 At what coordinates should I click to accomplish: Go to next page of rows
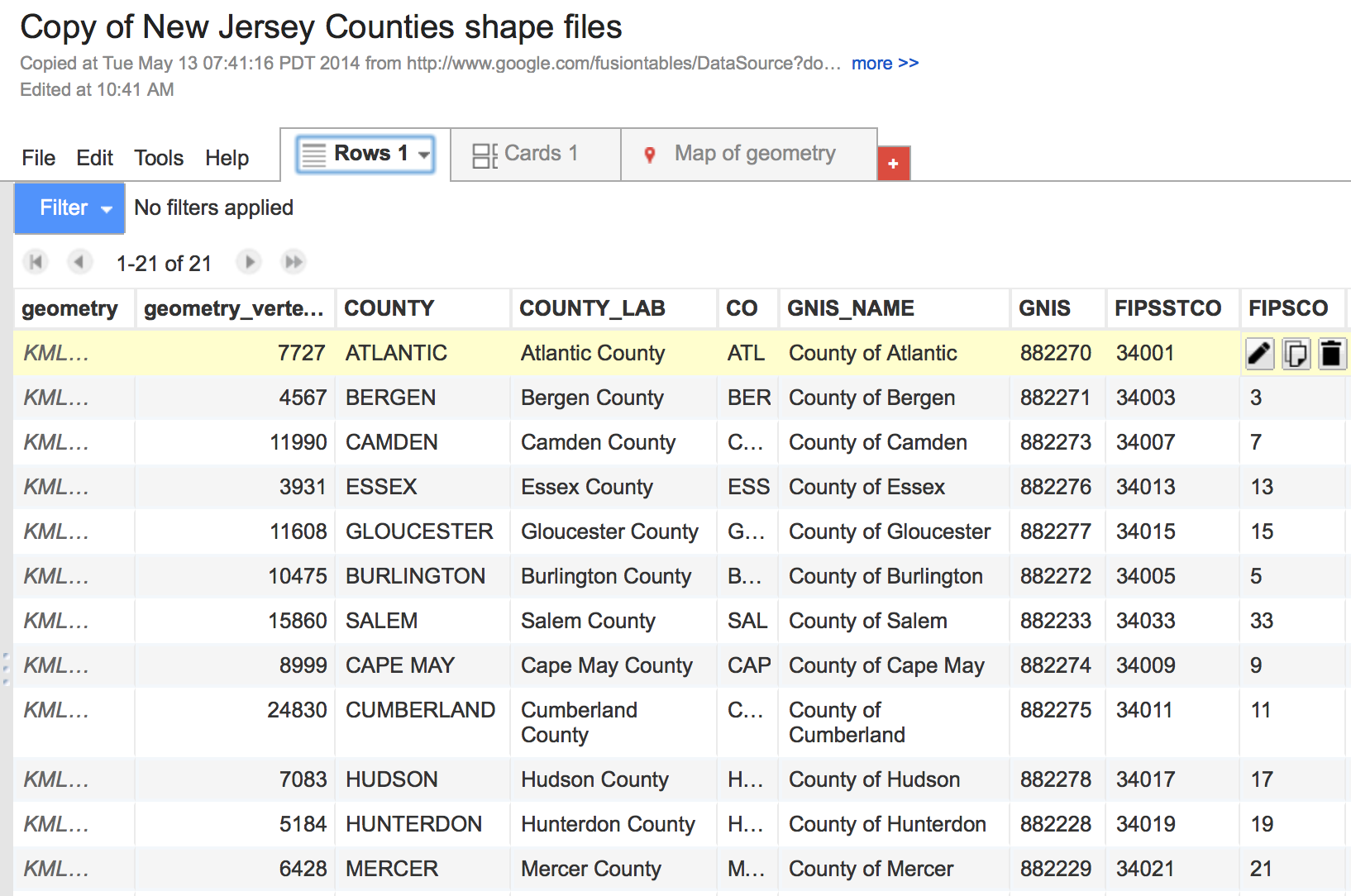click(249, 262)
